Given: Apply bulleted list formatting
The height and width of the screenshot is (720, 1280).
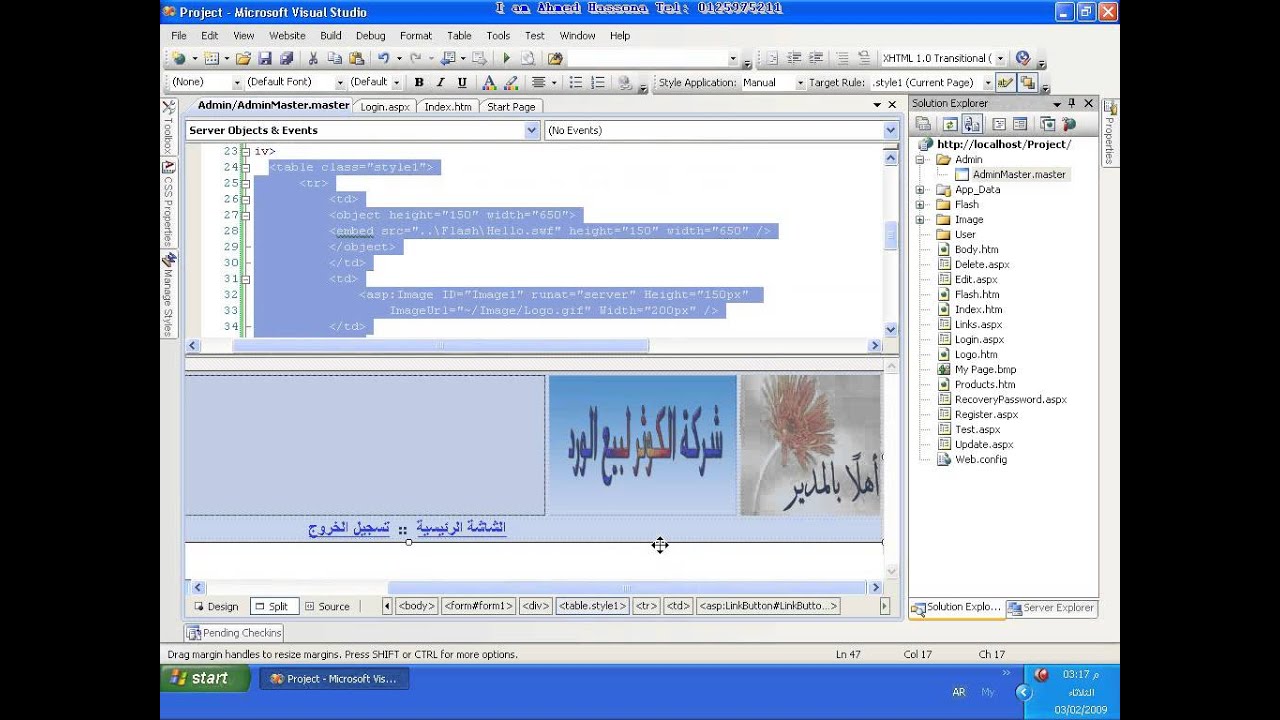Looking at the screenshot, I should coord(575,83).
